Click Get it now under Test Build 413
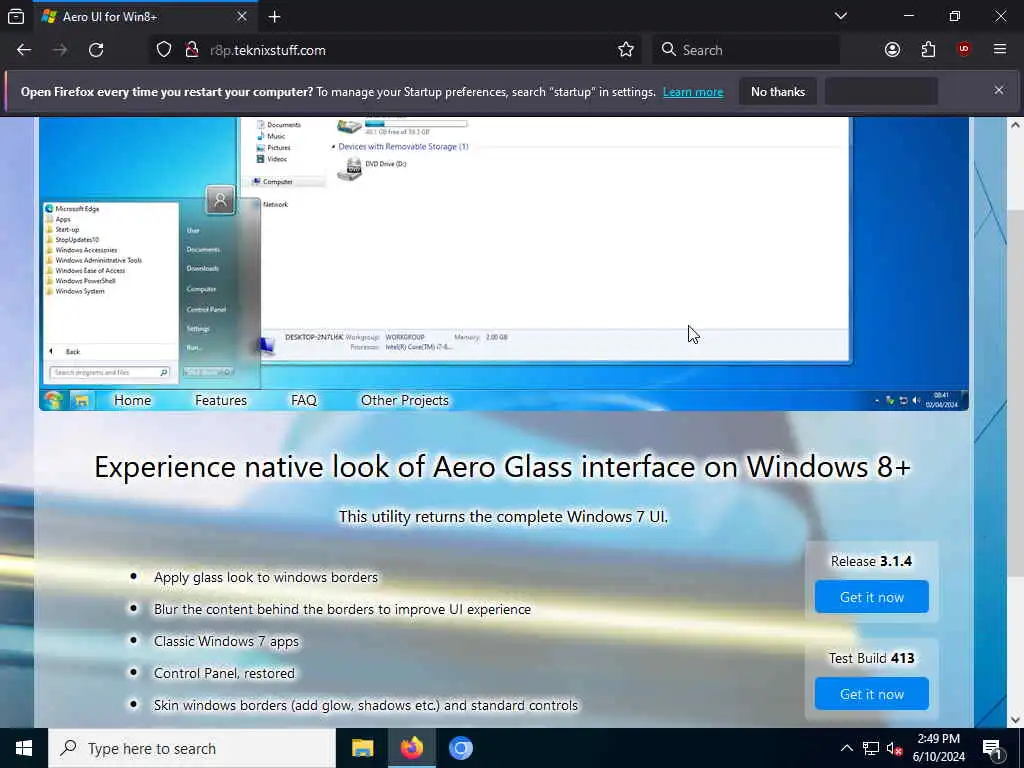 (x=871, y=694)
